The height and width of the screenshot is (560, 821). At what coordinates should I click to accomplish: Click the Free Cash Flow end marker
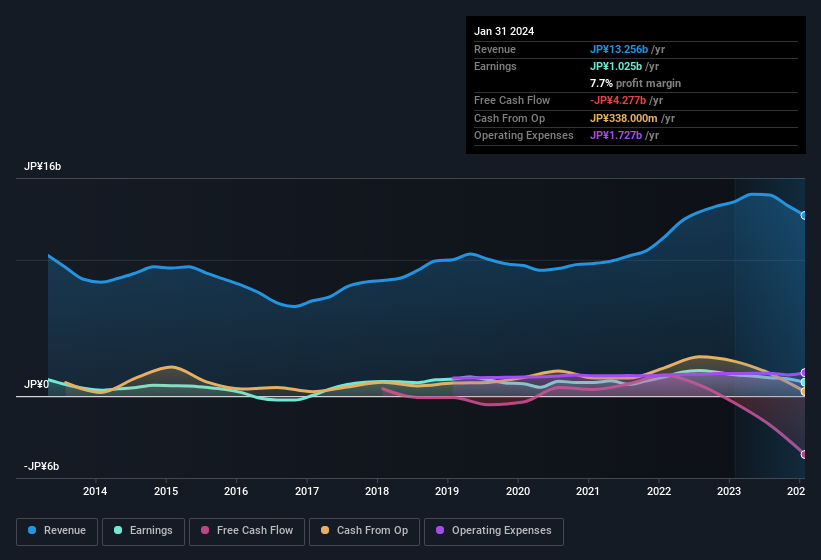point(803,454)
